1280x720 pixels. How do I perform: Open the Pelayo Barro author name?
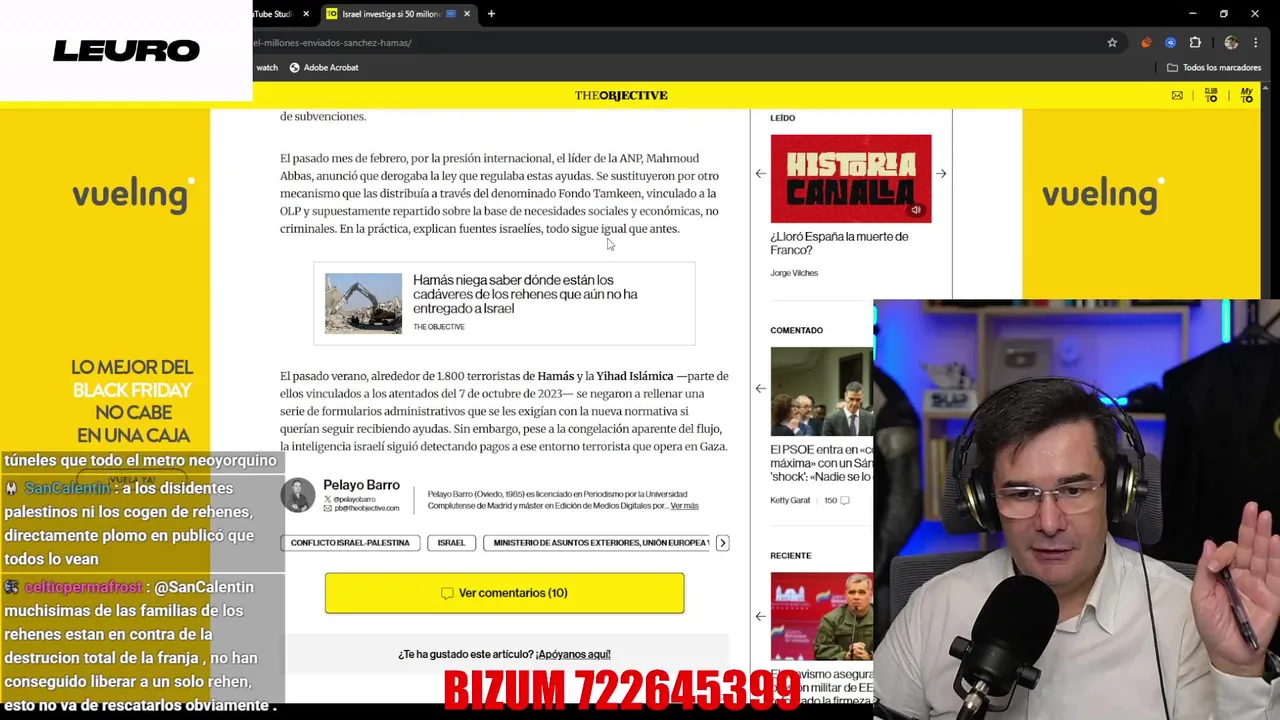[361, 485]
